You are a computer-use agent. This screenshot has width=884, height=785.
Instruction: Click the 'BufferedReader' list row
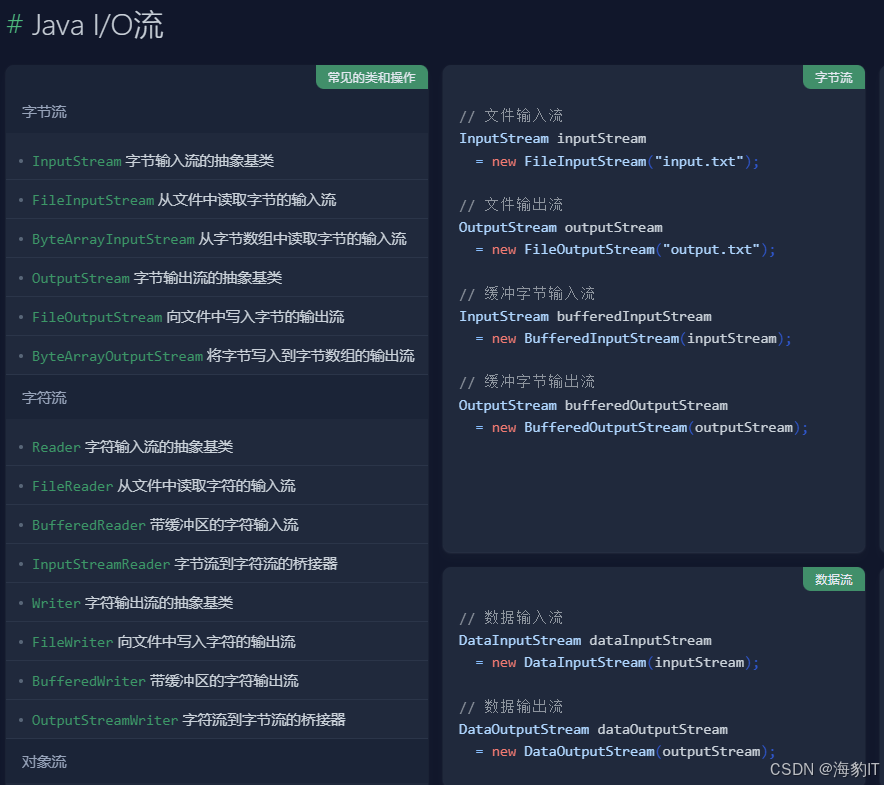click(217, 524)
